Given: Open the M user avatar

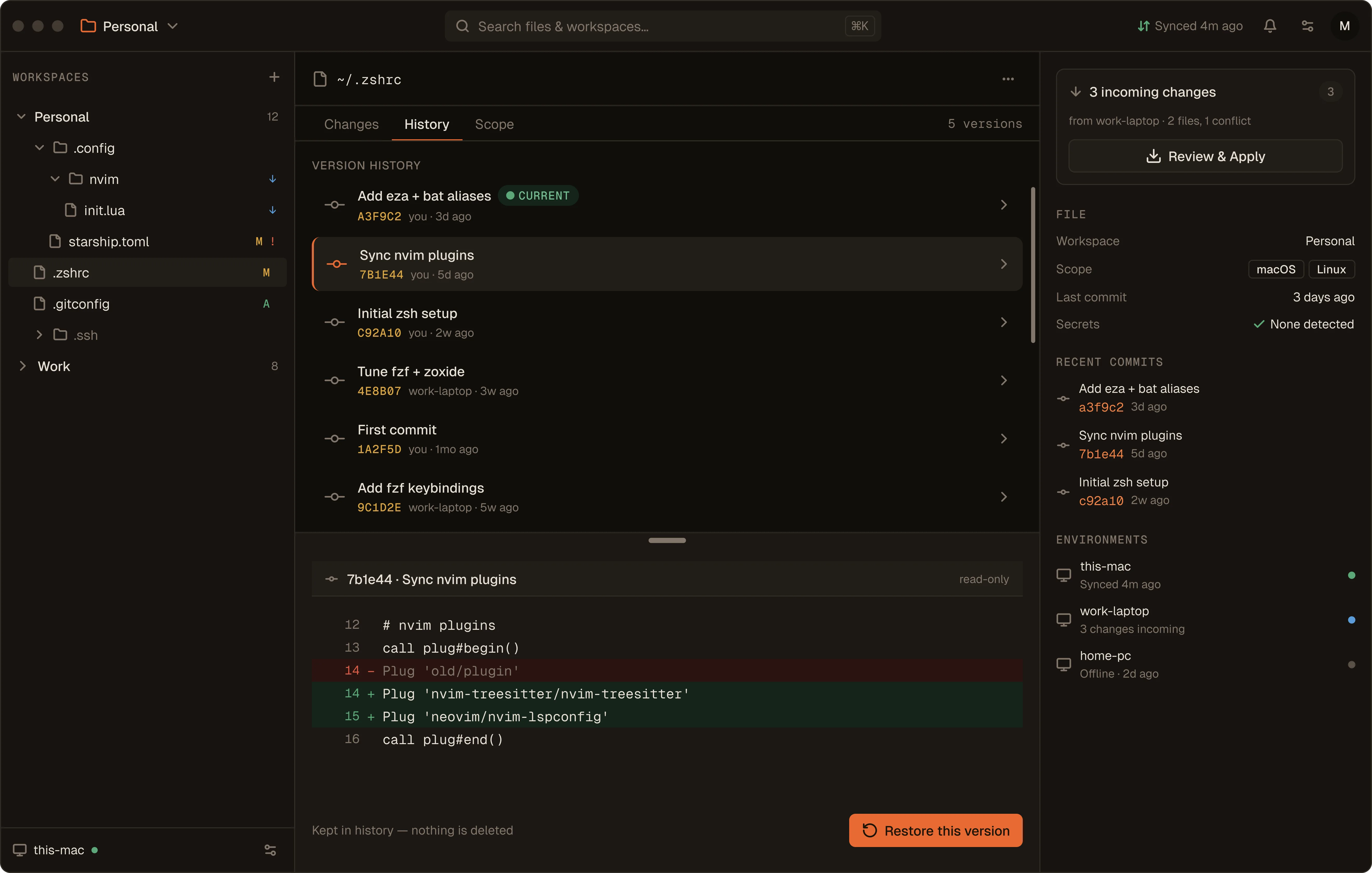Looking at the screenshot, I should [x=1344, y=26].
